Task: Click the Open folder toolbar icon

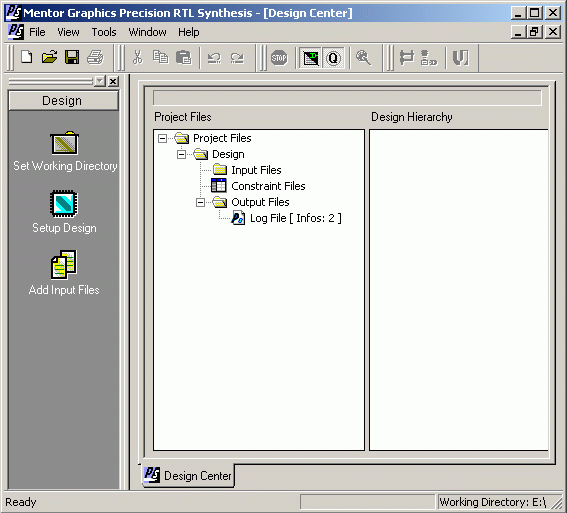Action: (49, 57)
